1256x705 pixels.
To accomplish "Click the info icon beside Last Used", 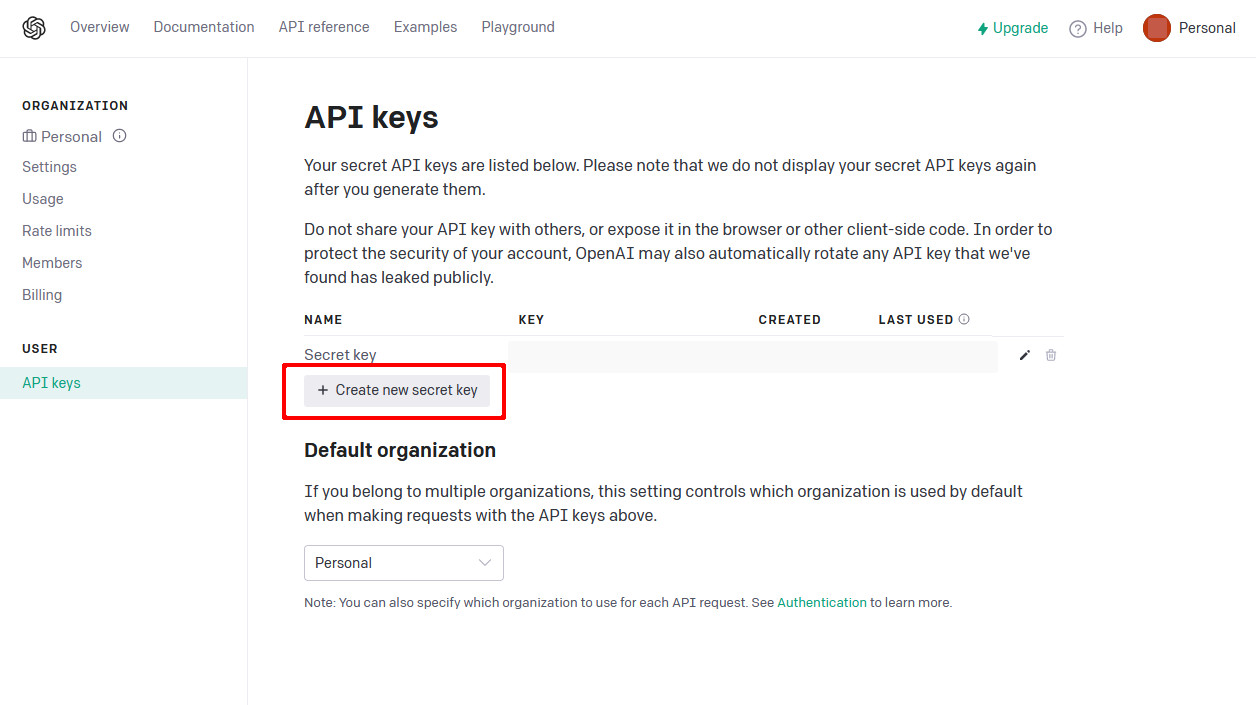I will tap(964, 320).
